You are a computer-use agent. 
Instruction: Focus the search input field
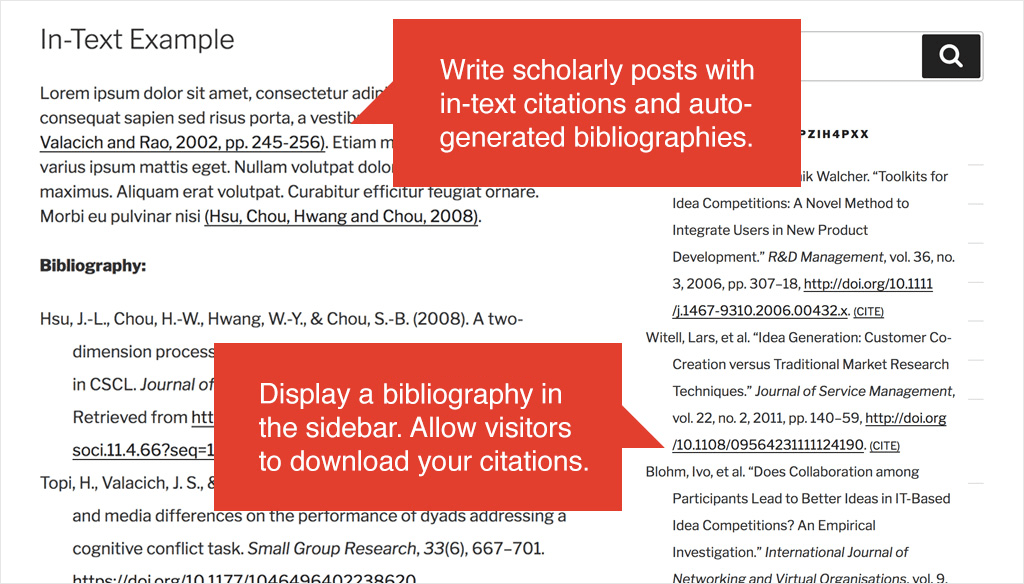click(x=860, y=56)
